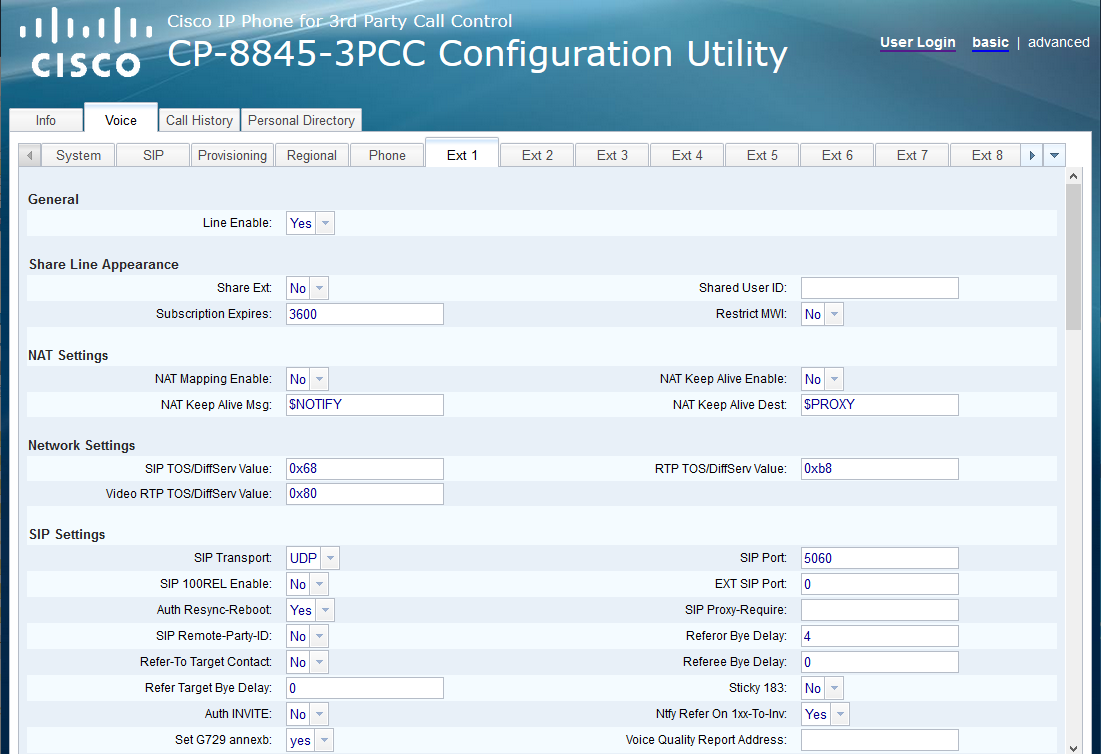The width and height of the screenshot is (1101, 754).
Task: Toggle the Share Ext selector
Action: coord(307,288)
